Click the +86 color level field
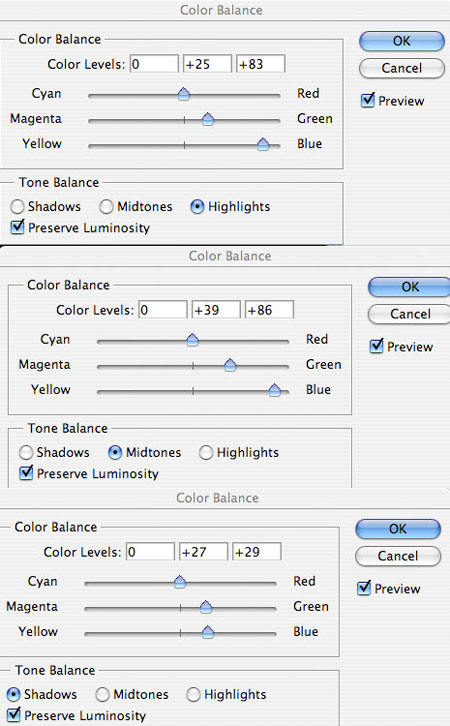This screenshot has width=450, height=726. pyautogui.click(x=269, y=310)
